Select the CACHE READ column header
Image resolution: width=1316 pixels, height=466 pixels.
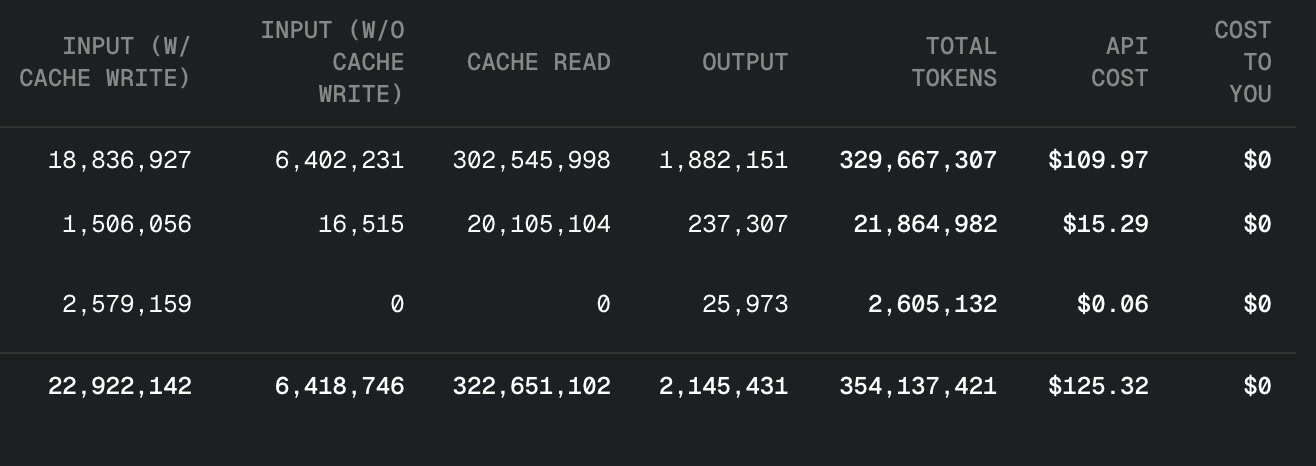(x=539, y=62)
